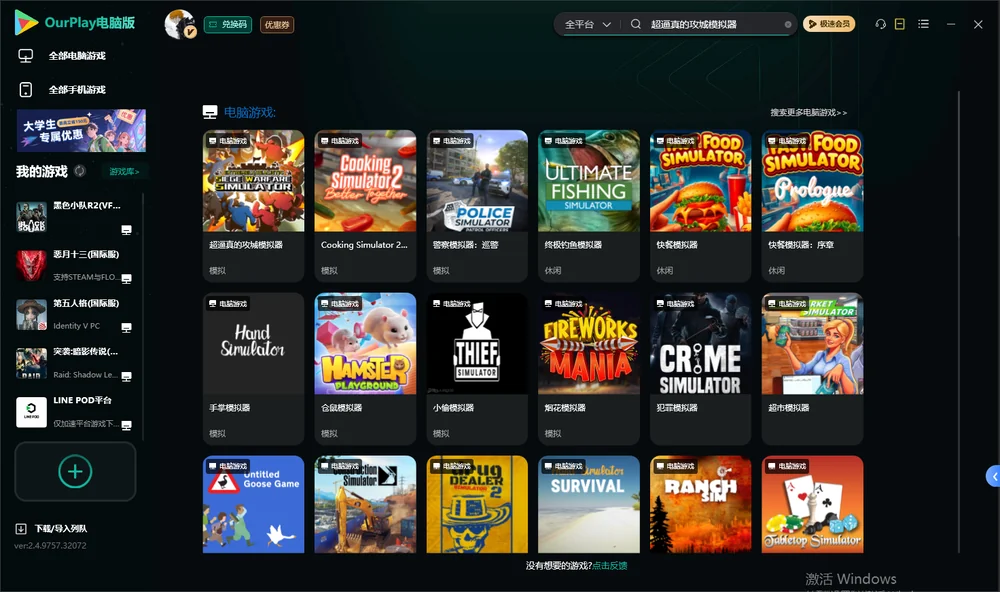Click the PC icon on 第五人格 row

[126, 327]
